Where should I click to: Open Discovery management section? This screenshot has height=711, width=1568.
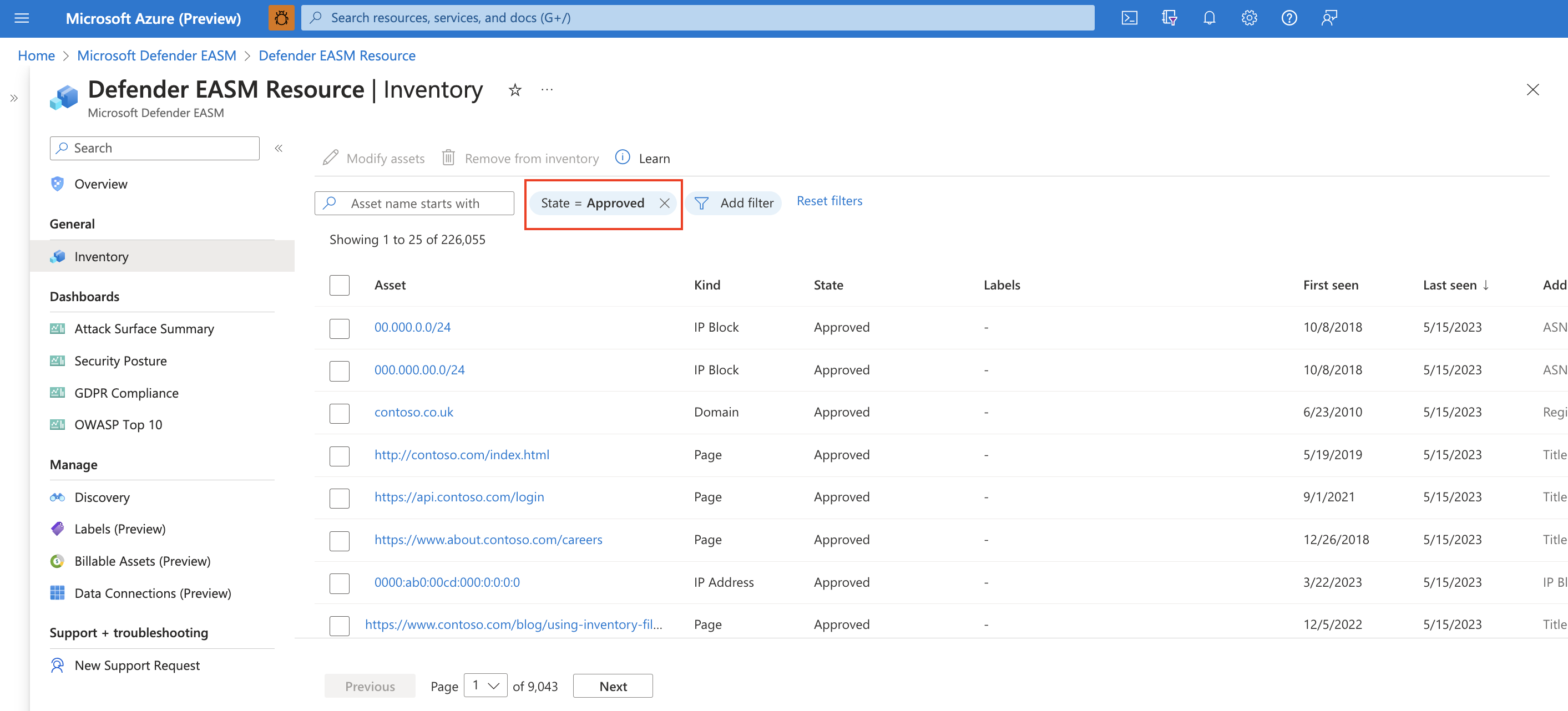102,496
